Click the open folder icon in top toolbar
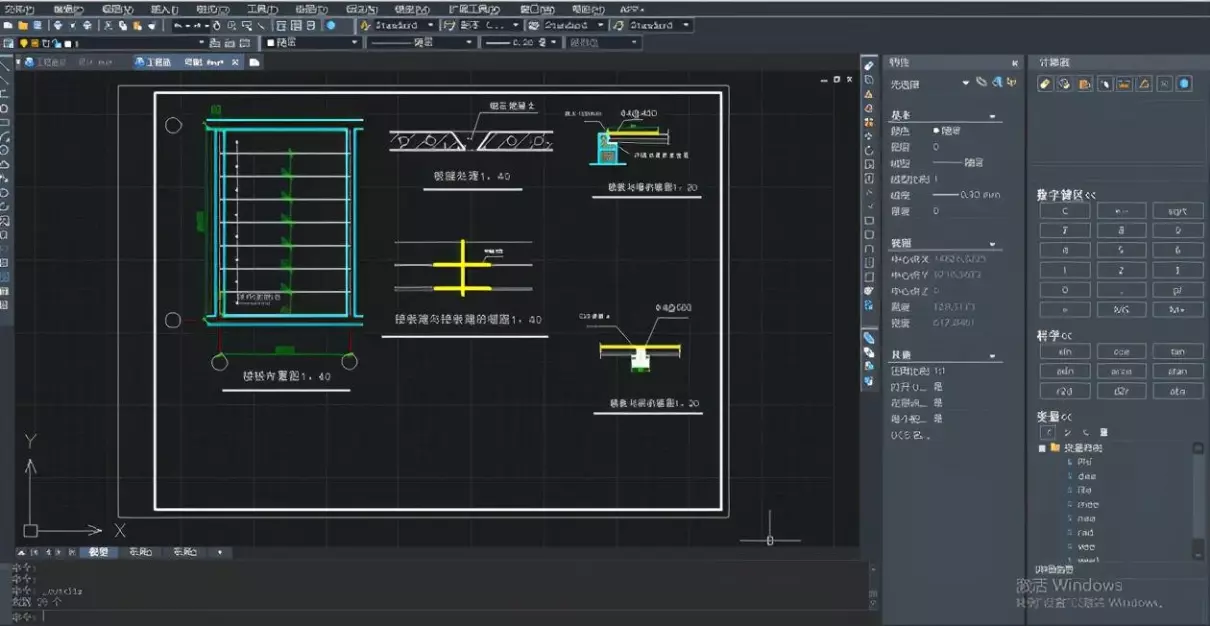1210x626 pixels. coord(21,25)
